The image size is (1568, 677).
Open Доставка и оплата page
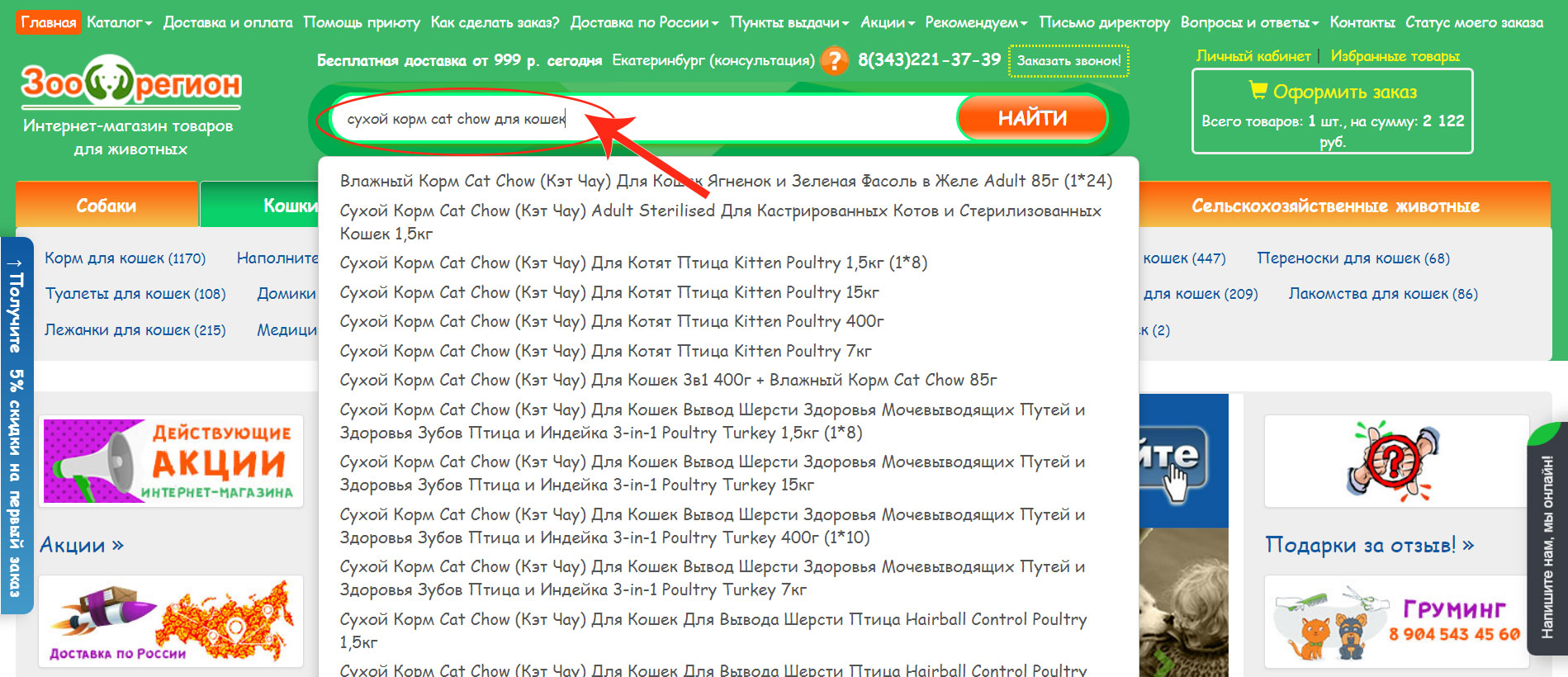[x=228, y=22]
